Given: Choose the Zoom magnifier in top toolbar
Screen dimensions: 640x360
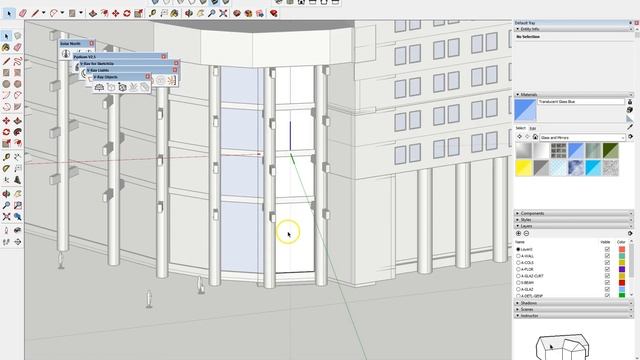Looking at the screenshot, I should 211,13.
